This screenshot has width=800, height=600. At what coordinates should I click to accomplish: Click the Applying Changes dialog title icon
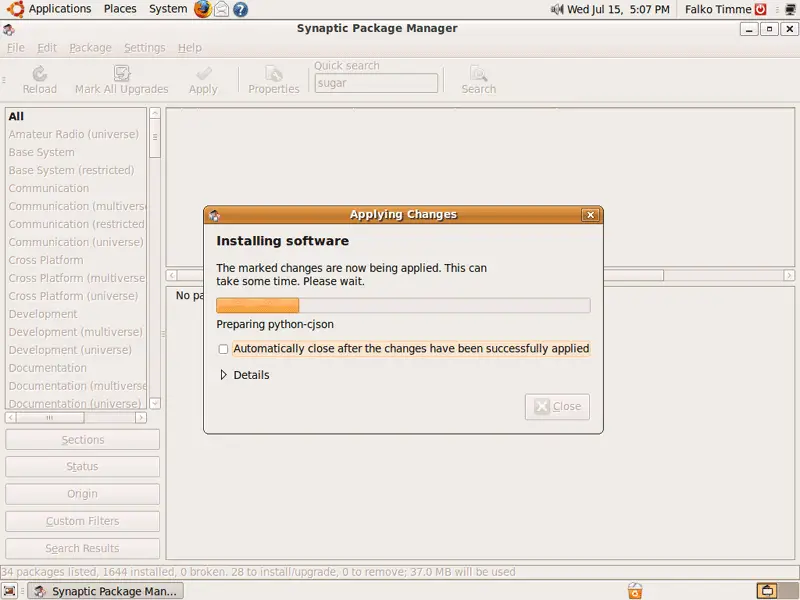214,215
